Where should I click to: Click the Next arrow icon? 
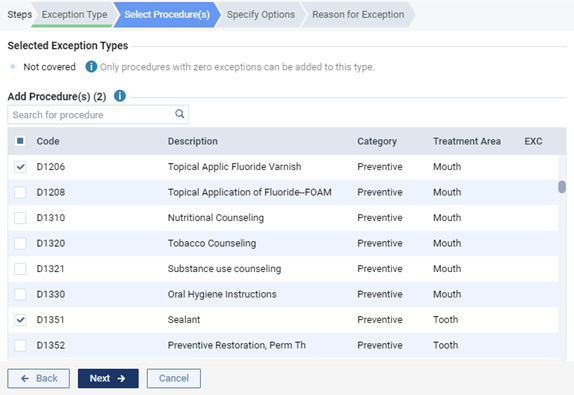(121, 378)
